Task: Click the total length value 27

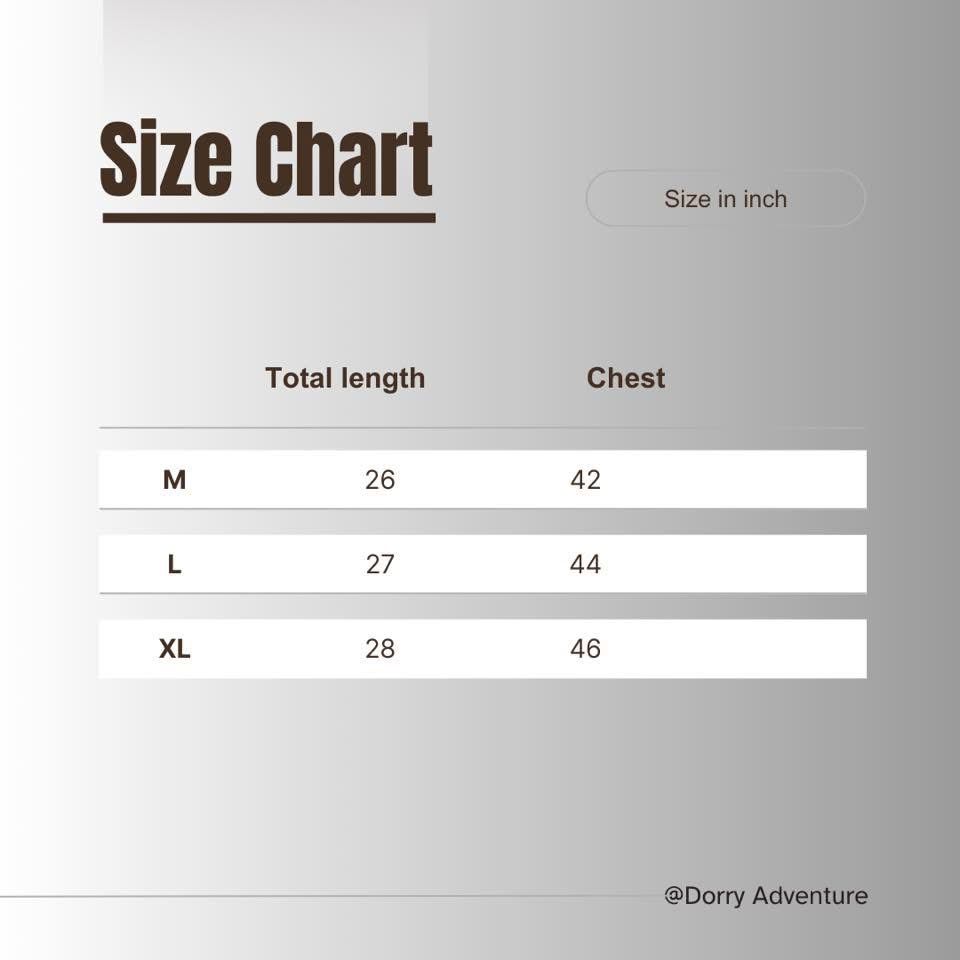Action: [380, 564]
